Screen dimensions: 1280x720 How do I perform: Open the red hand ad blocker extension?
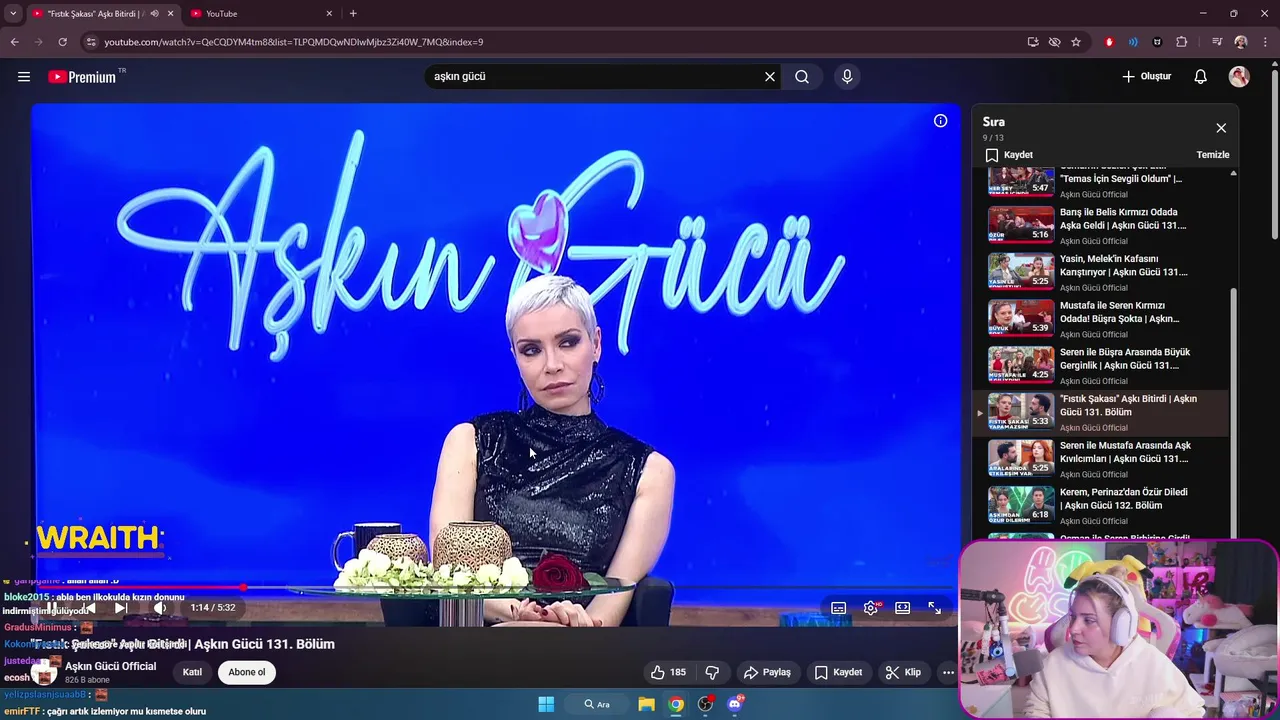tap(1109, 42)
